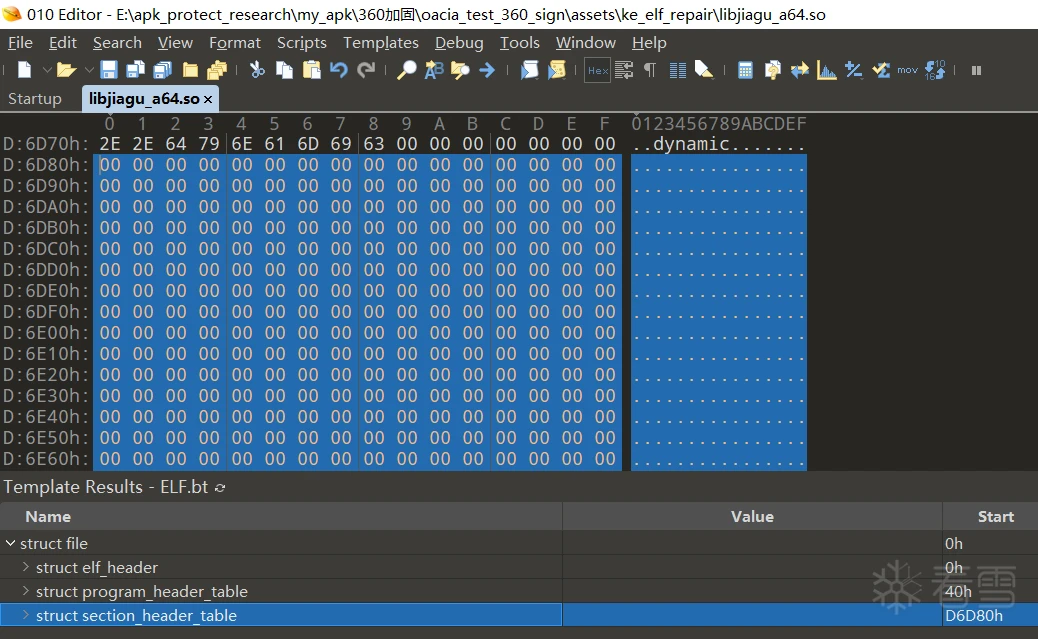Click the Save floppy disk icon
The image size is (1038, 639).
click(x=109, y=70)
